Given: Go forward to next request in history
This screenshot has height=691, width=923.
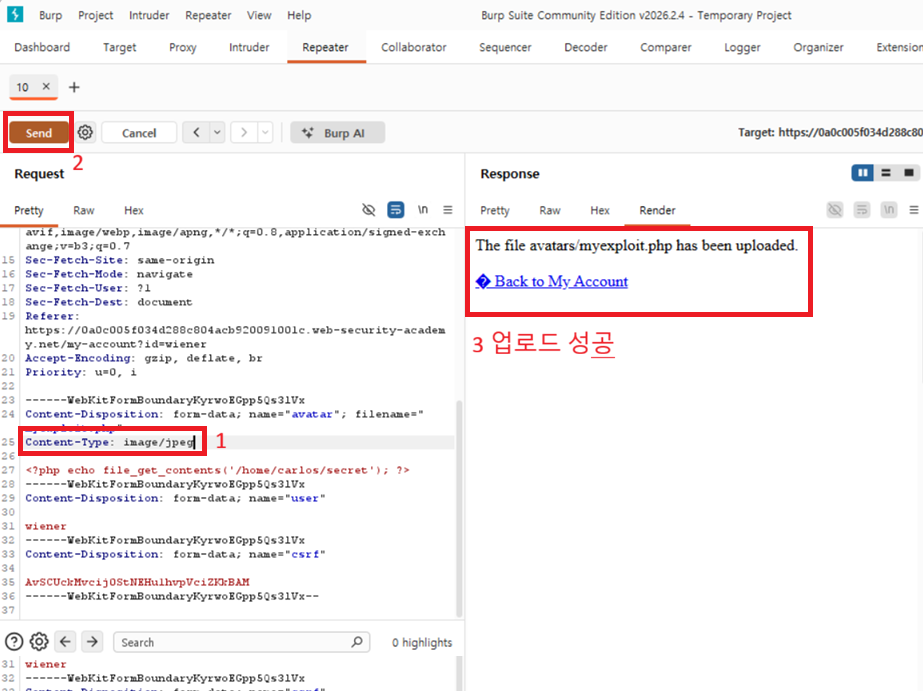Looking at the screenshot, I should (x=244, y=132).
